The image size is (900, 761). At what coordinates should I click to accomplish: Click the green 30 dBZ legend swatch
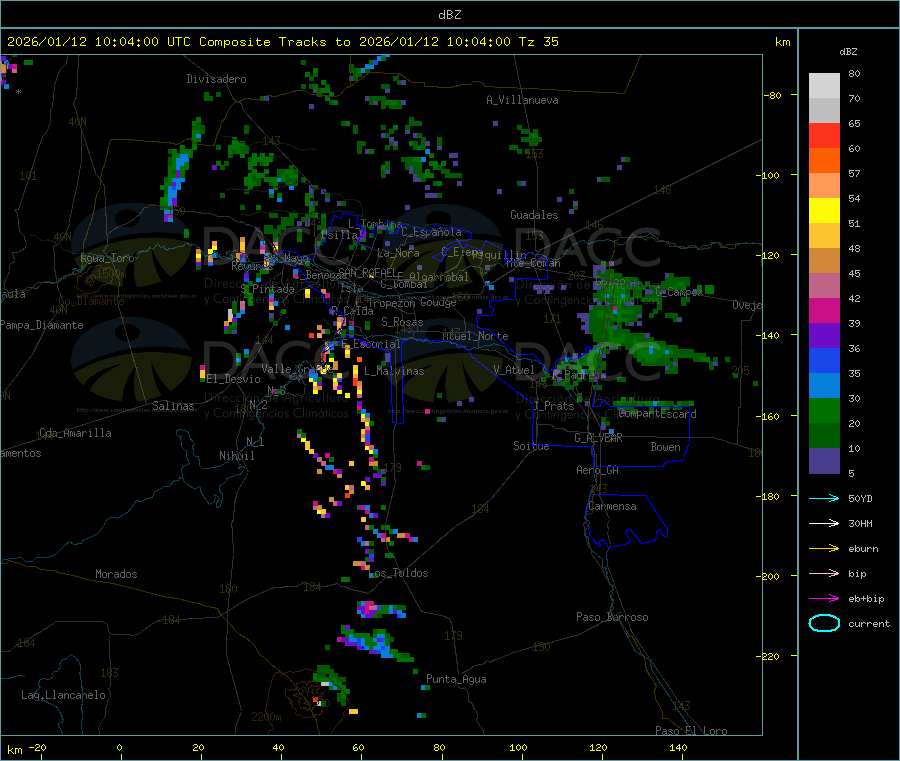pyautogui.click(x=824, y=410)
